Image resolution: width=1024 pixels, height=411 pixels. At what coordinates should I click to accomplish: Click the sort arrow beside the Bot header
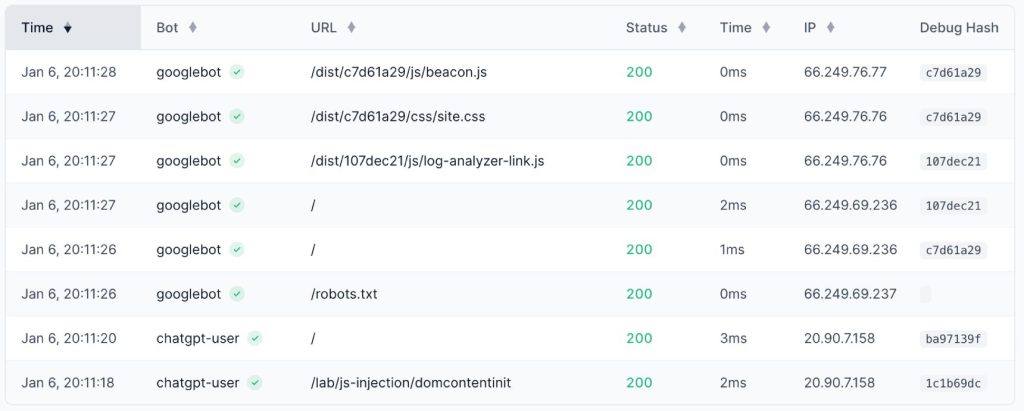coord(193,28)
